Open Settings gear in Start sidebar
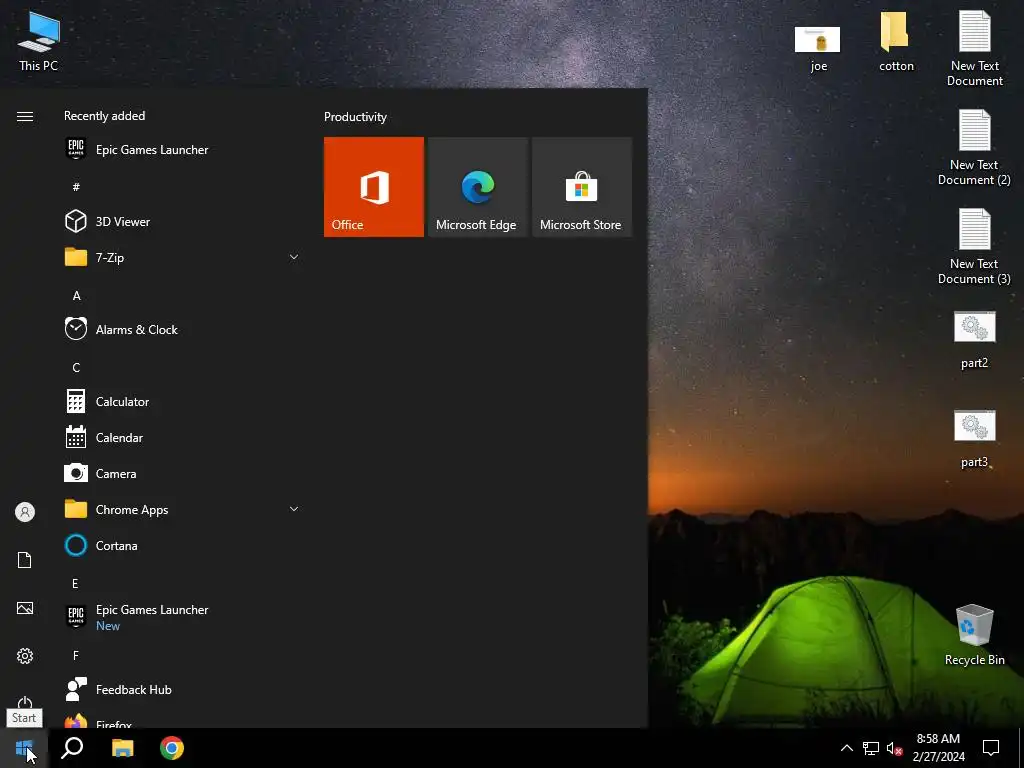The width and height of the screenshot is (1024, 768). 25,656
